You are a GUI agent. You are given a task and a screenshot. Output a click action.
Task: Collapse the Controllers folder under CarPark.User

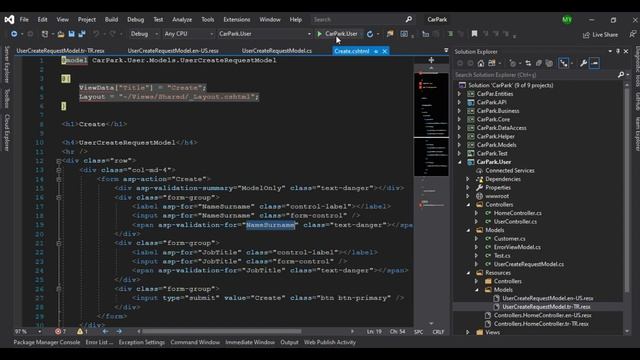(468, 205)
